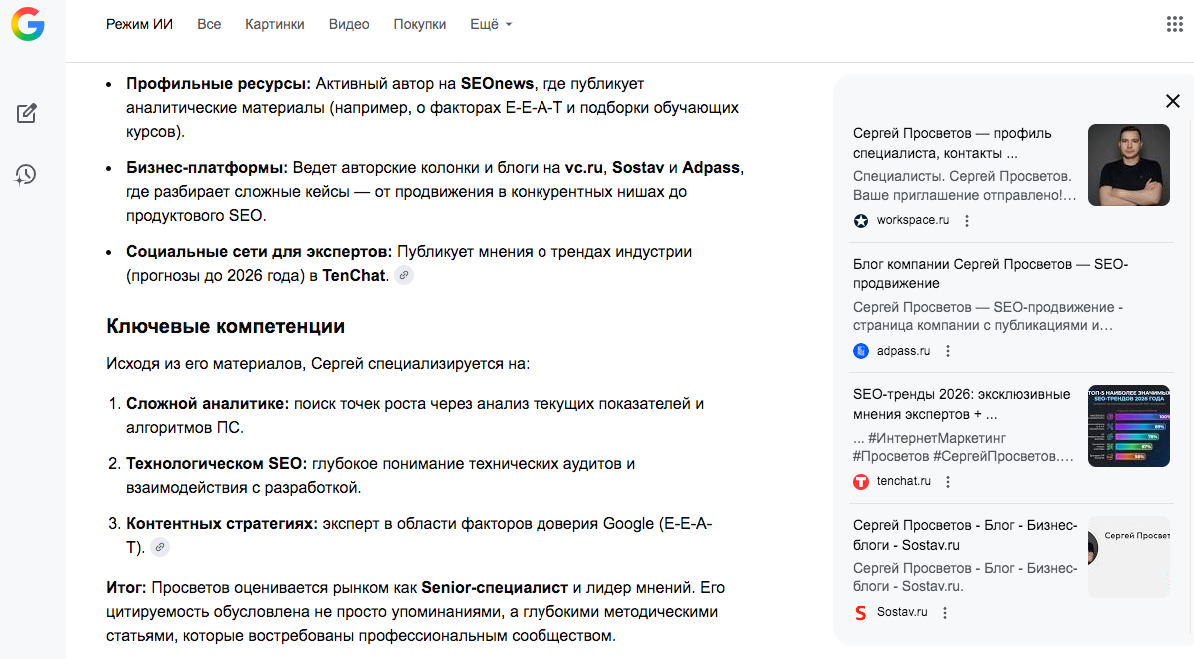Click the Sostav.ru favicon

[860, 613]
